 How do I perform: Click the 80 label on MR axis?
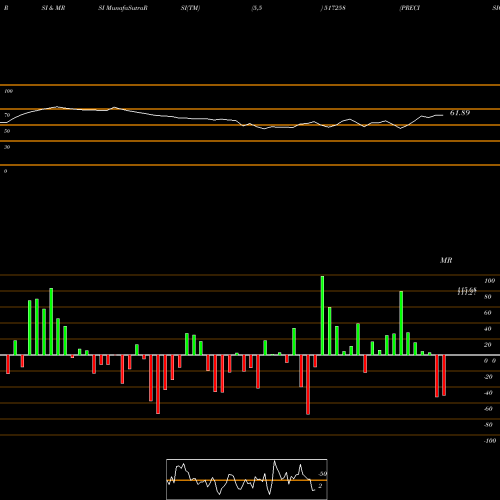(488, 297)
